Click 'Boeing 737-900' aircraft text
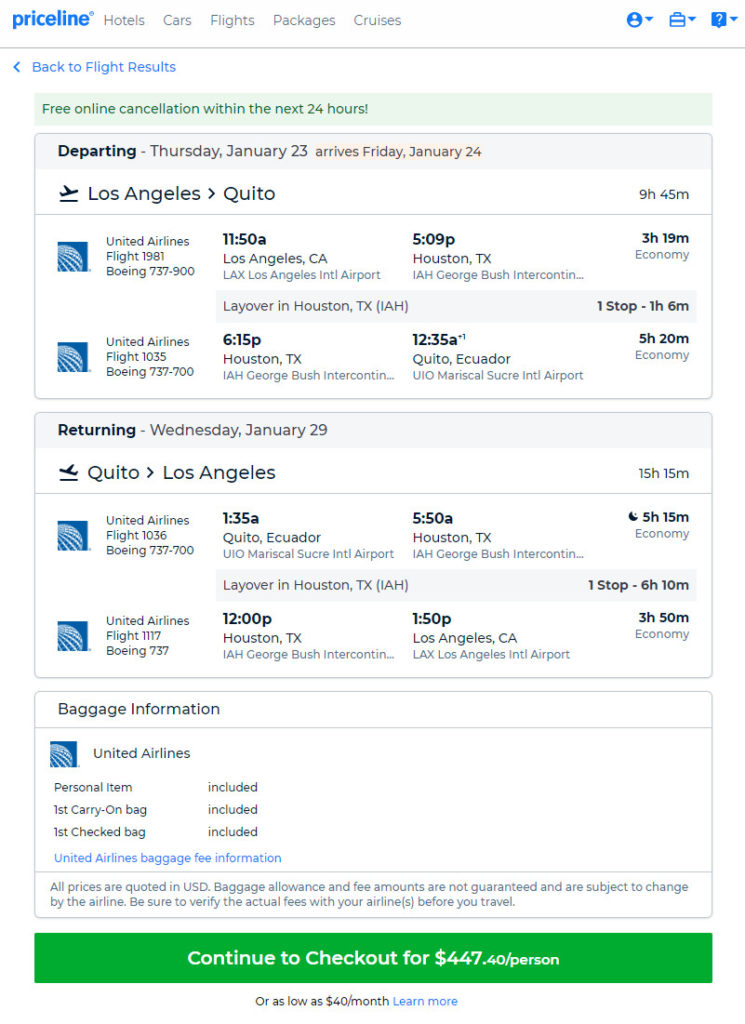This screenshot has height=1024, width=745. [x=150, y=271]
